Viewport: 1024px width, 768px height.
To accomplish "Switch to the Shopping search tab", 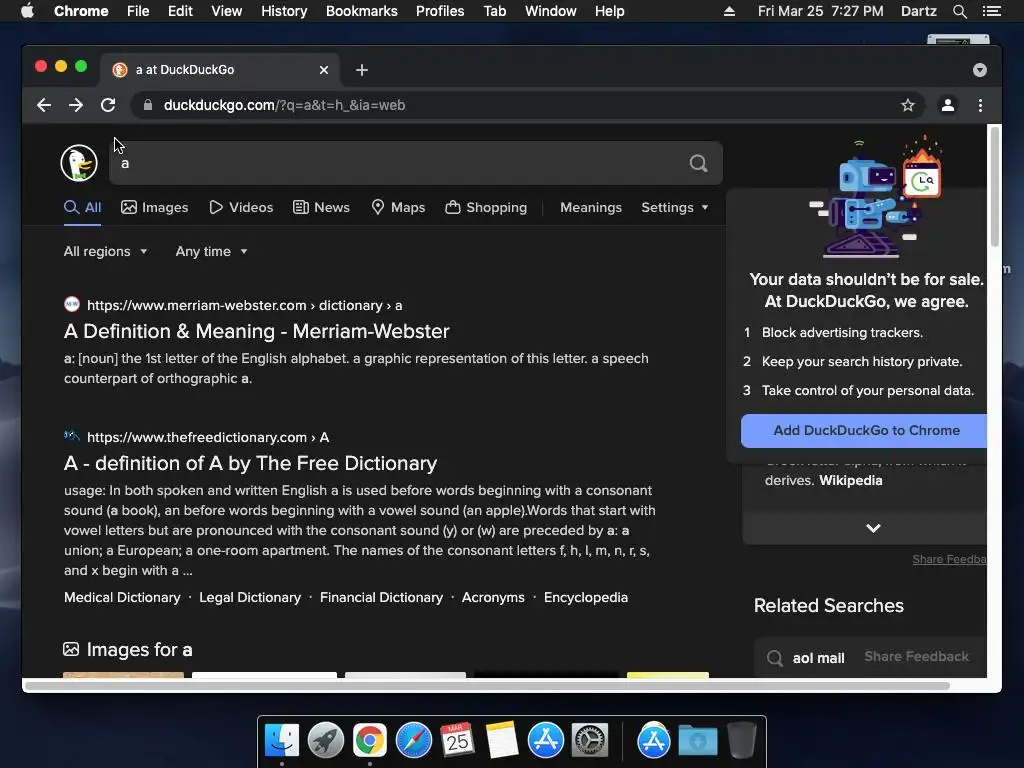I will [x=486, y=208].
